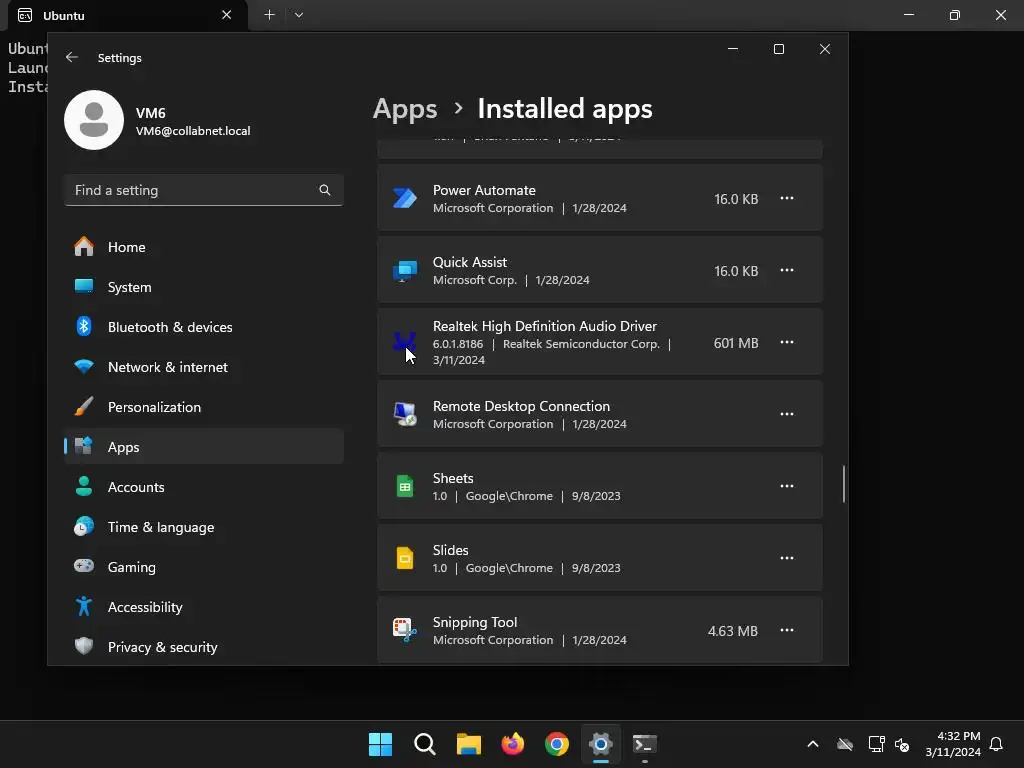Open Personalization settings
The height and width of the screenshot is (768, 1024).
[204, 407]
